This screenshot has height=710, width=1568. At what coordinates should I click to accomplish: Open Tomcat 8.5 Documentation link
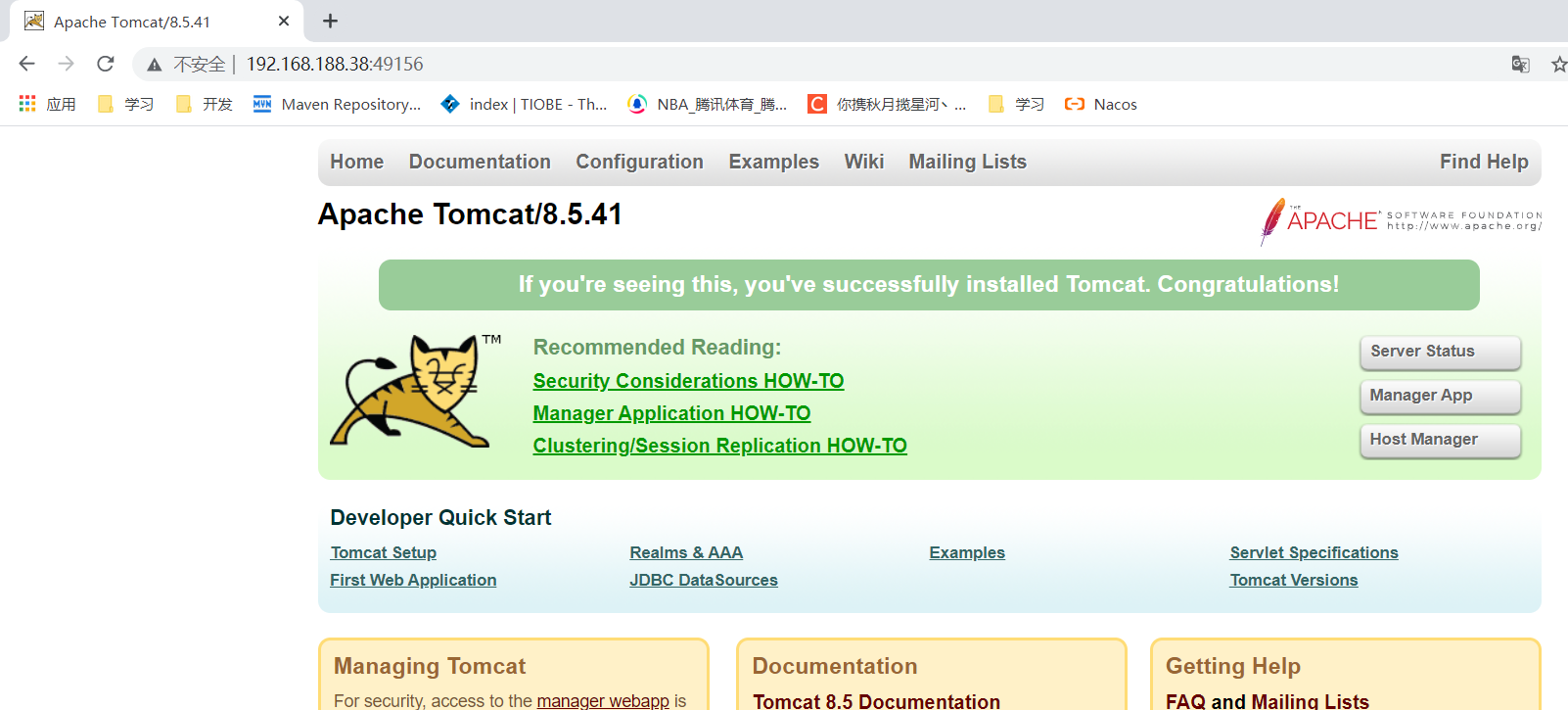[876, 701]
